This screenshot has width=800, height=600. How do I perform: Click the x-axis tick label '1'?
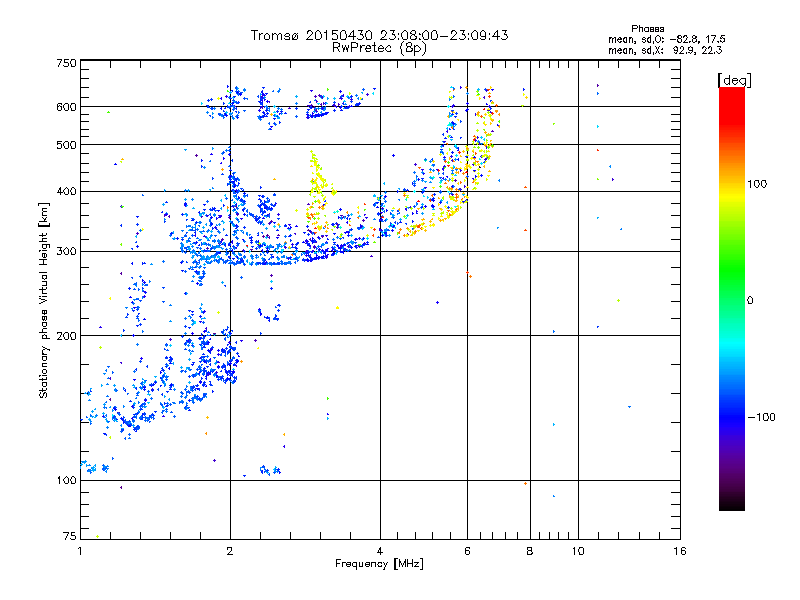(x=80, y=551)
